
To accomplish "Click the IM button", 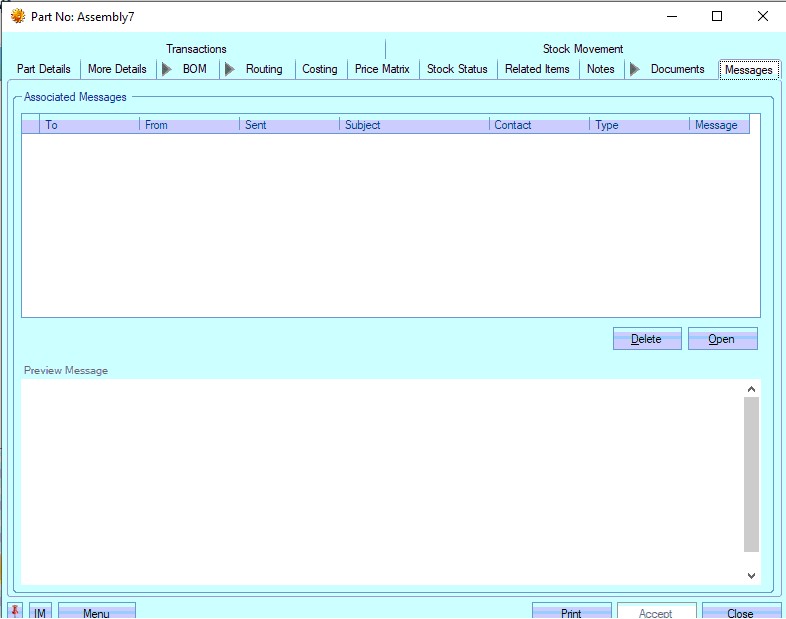I will point(40,612).
